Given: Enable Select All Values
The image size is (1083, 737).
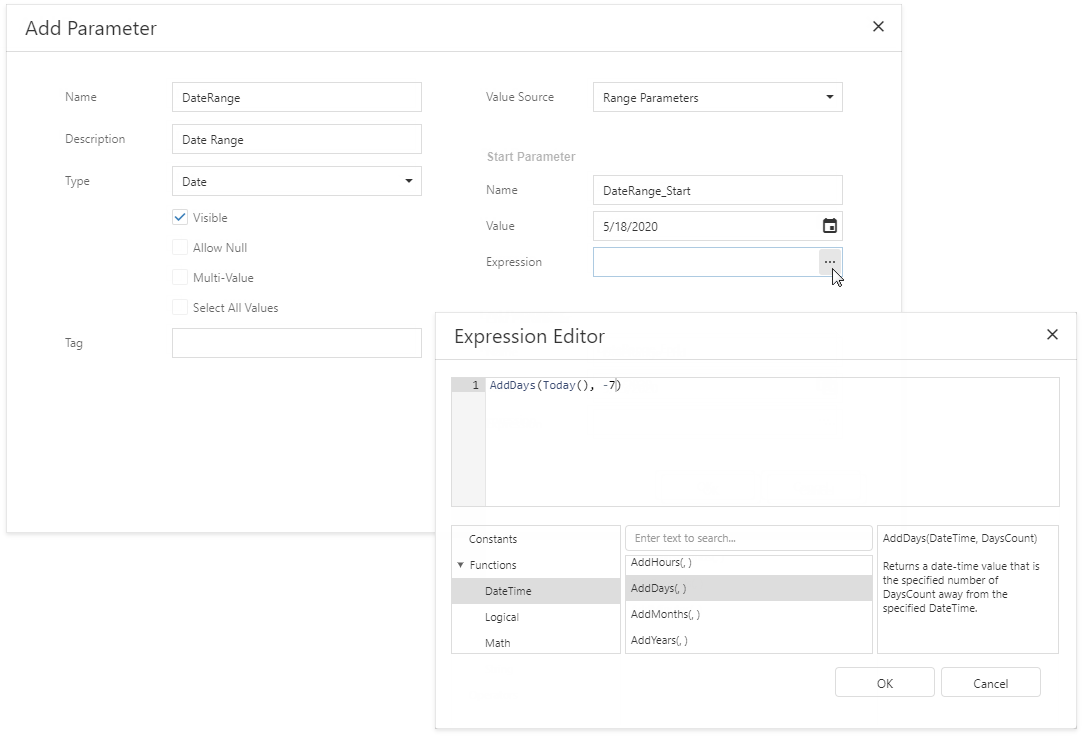Looking at the screenshot, I should click(x=181, y=307).
